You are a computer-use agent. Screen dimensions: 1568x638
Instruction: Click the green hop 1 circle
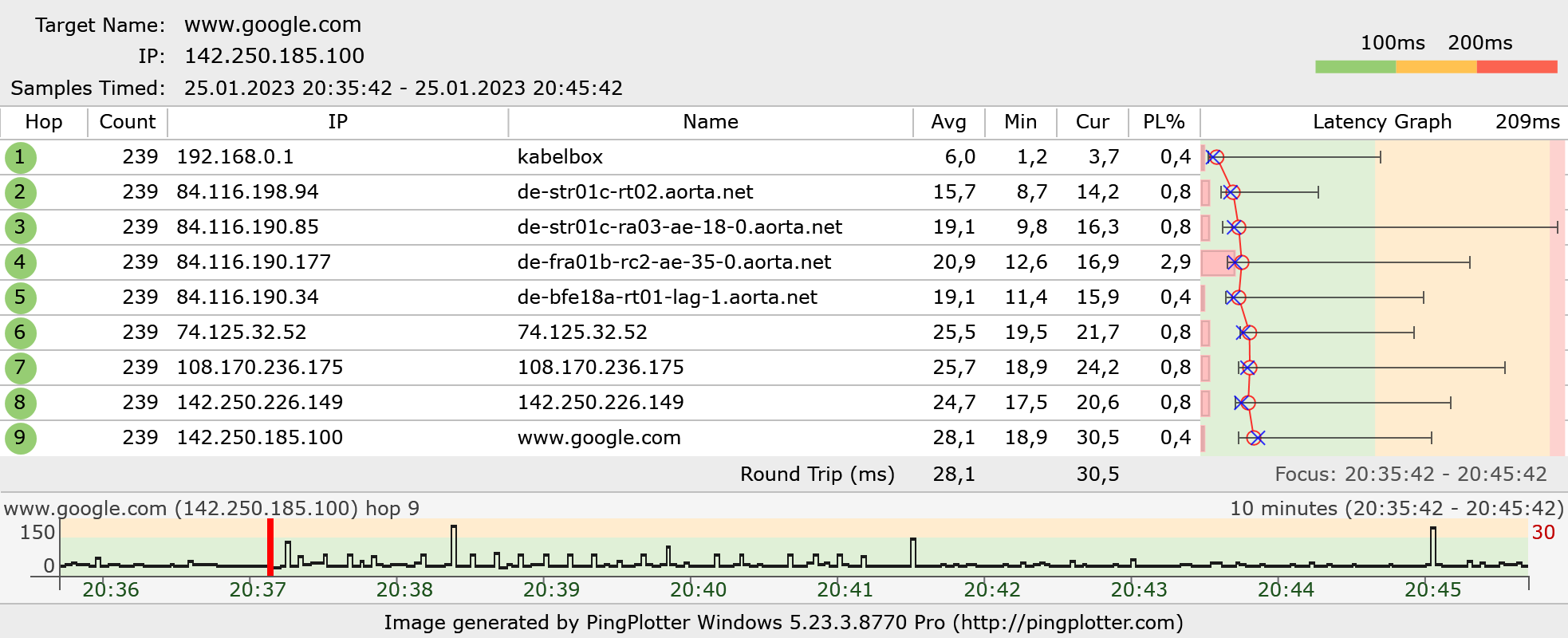tap(20, 157)
